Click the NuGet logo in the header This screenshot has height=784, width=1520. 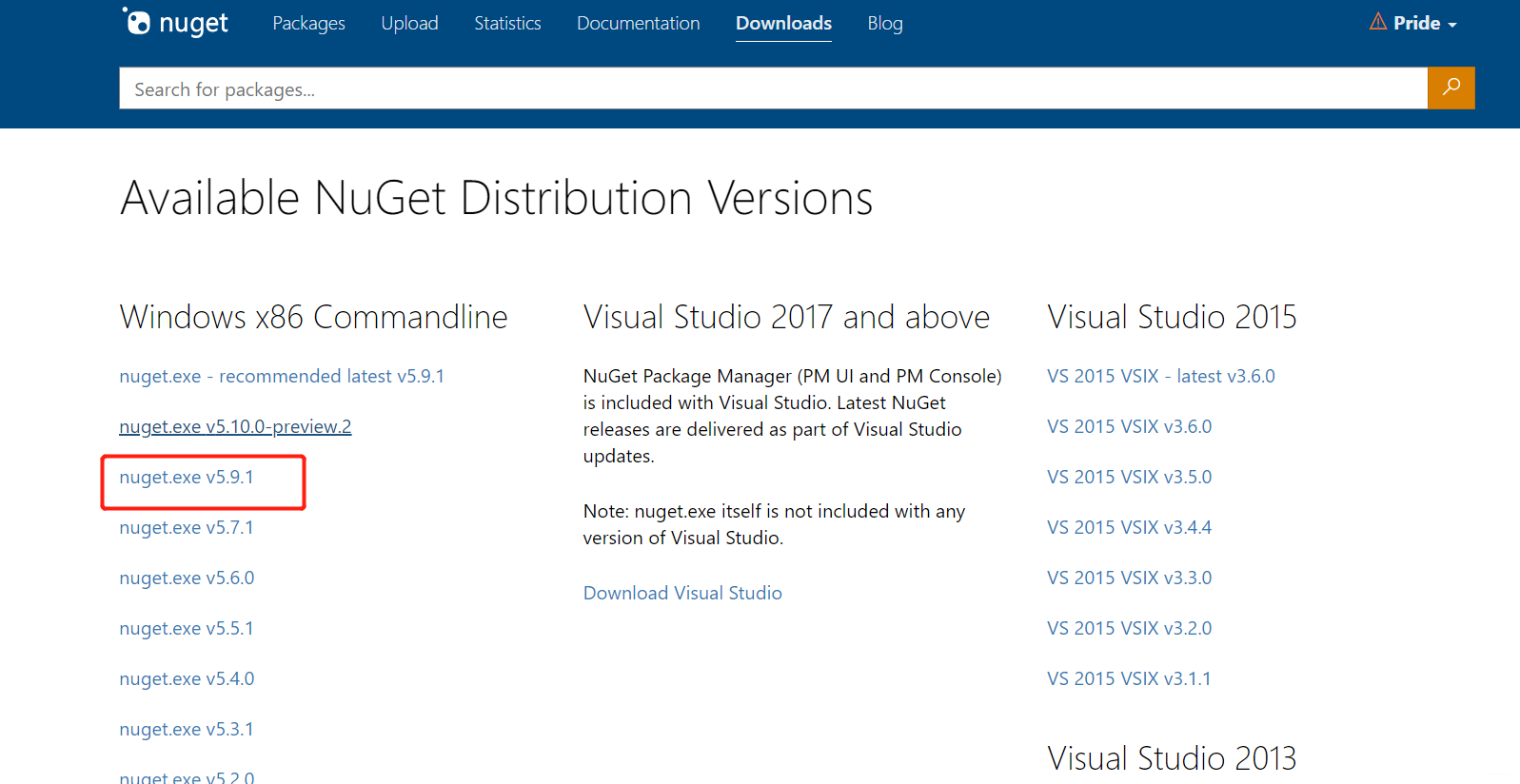[175, 22]
